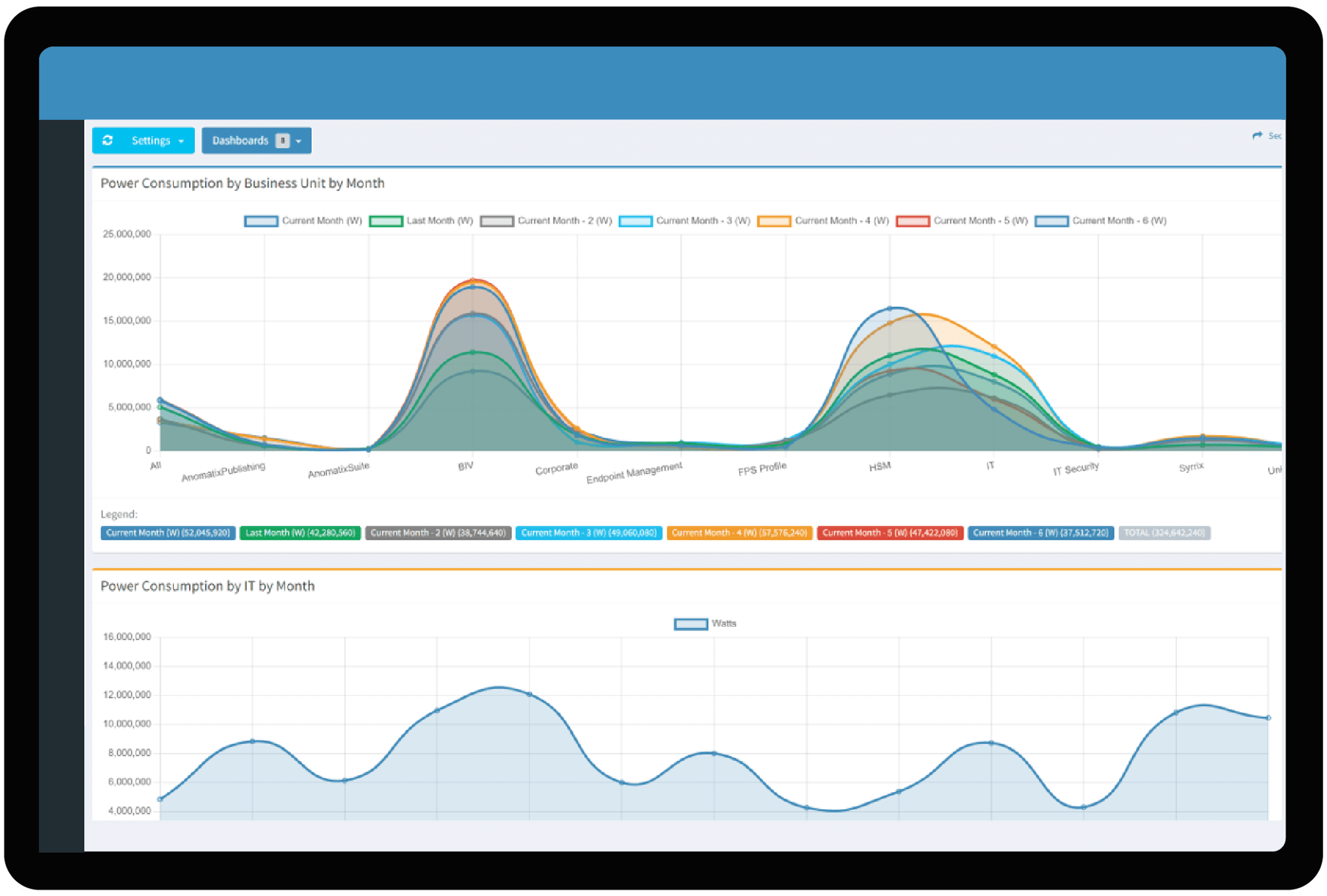Viewport: 1327px width, 896px height.
Task: Click the 16,000,000 y-axis value in IT chart
Action: click(127, 637)
